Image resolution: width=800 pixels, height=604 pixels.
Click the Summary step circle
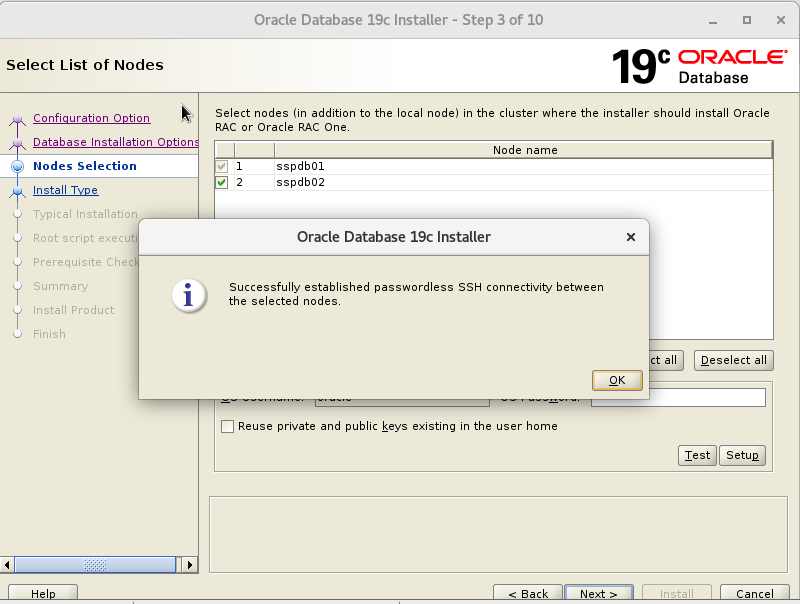18,286
